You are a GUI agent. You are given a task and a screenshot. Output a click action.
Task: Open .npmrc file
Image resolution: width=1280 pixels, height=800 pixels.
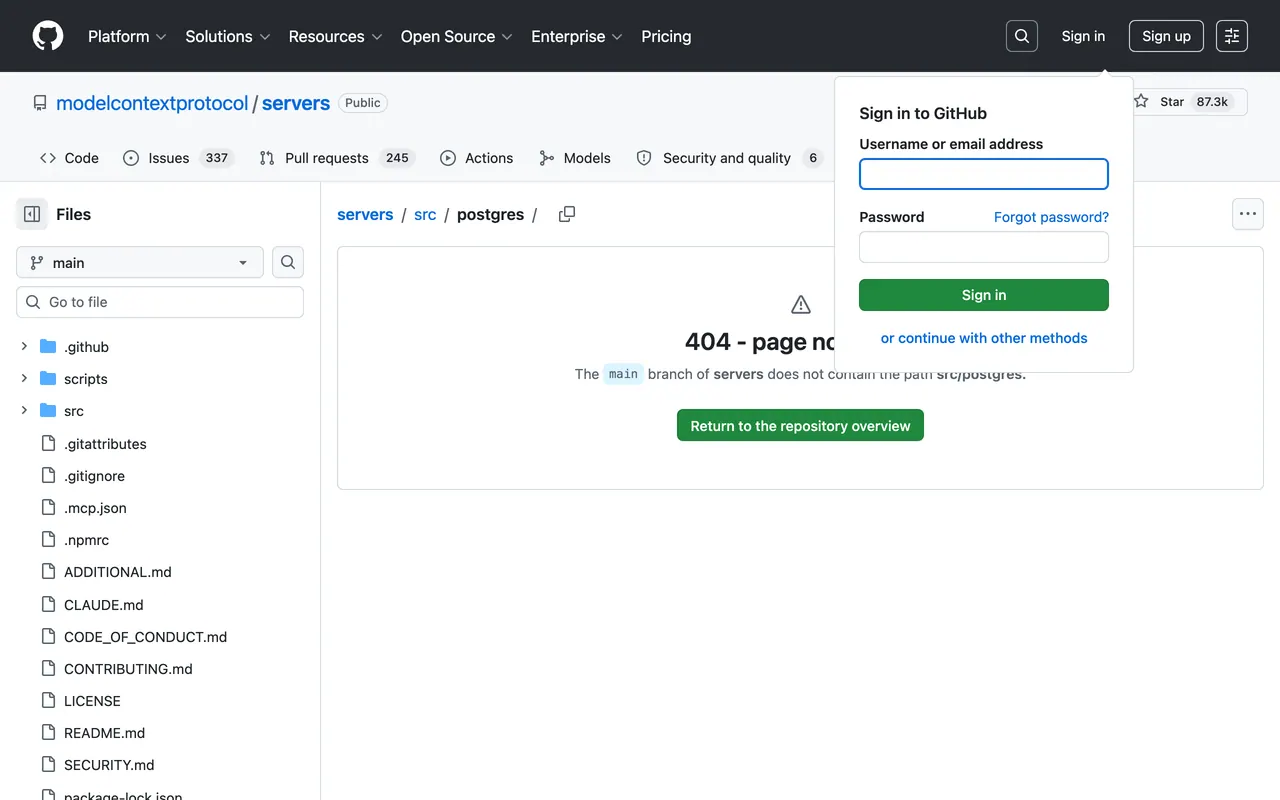86,540
